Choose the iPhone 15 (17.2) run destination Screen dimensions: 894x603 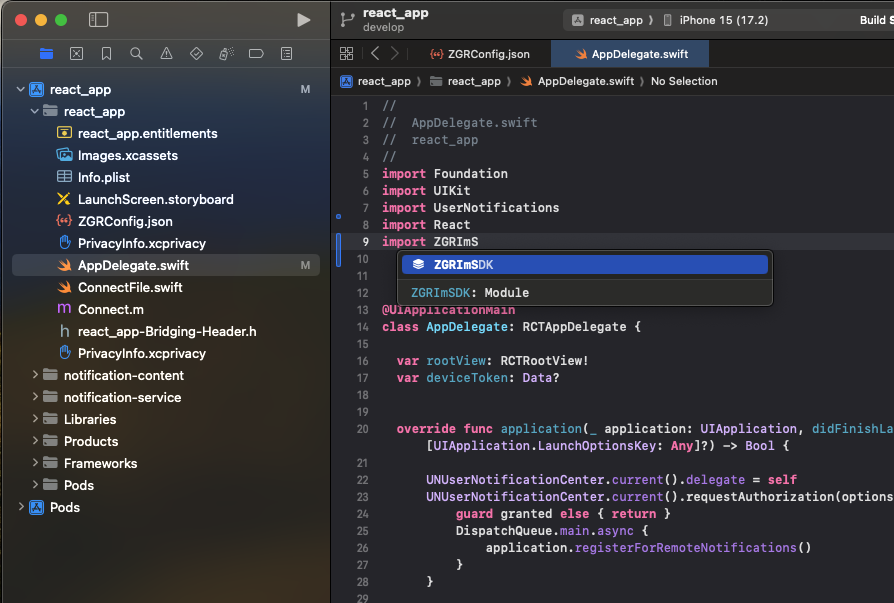[716, 20]
